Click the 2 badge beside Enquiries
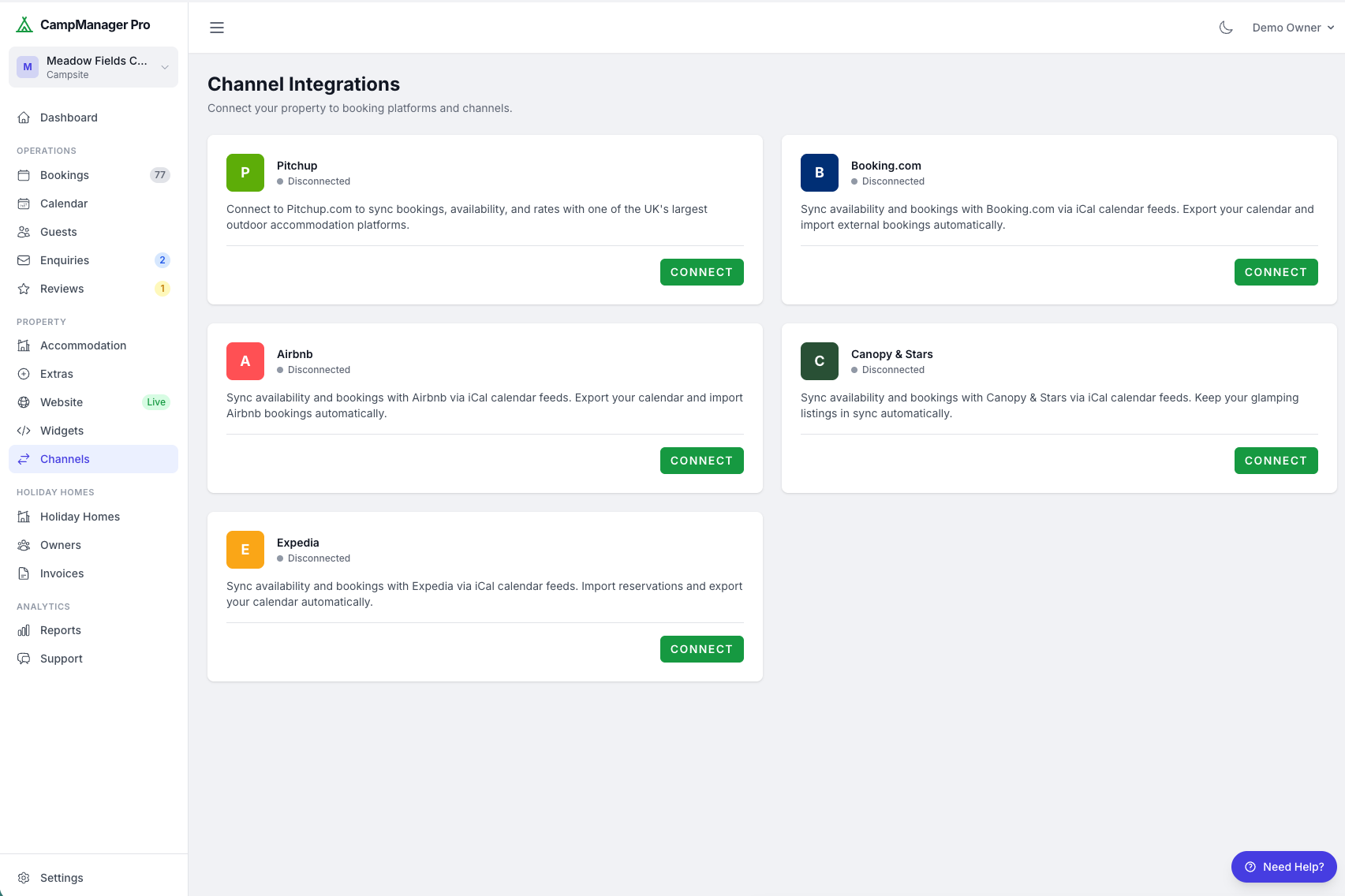The height and width of the screenshot is (896, 1345). (x=163, y=260)
